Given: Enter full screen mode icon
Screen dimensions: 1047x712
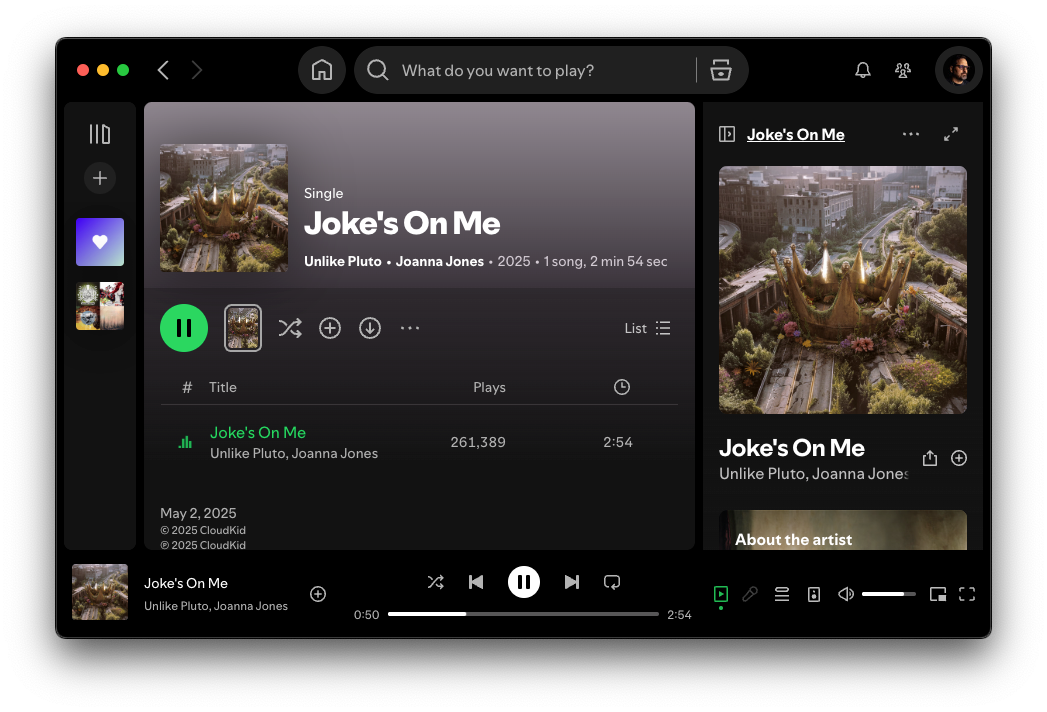Looking at the screenshot, I should click(x=967, y=594).
